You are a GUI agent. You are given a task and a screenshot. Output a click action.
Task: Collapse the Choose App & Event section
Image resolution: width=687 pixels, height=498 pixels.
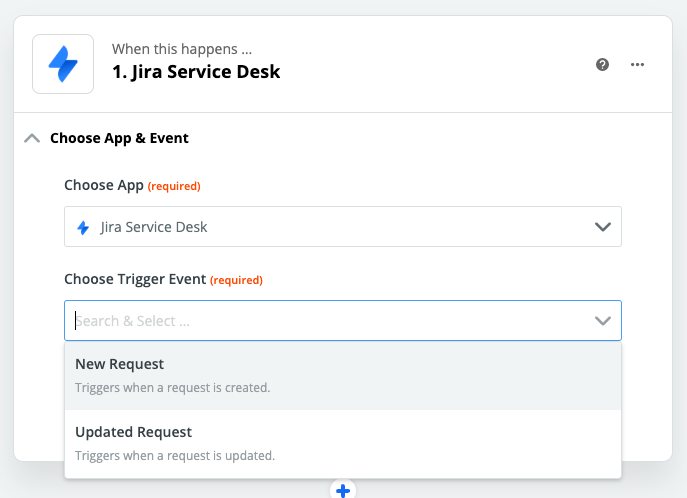click(x=32, y=138)
